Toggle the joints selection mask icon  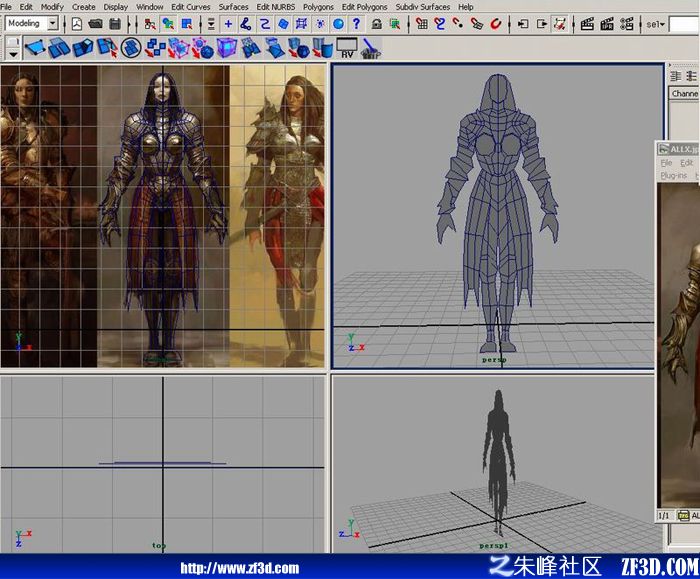[x=246, y=24]
